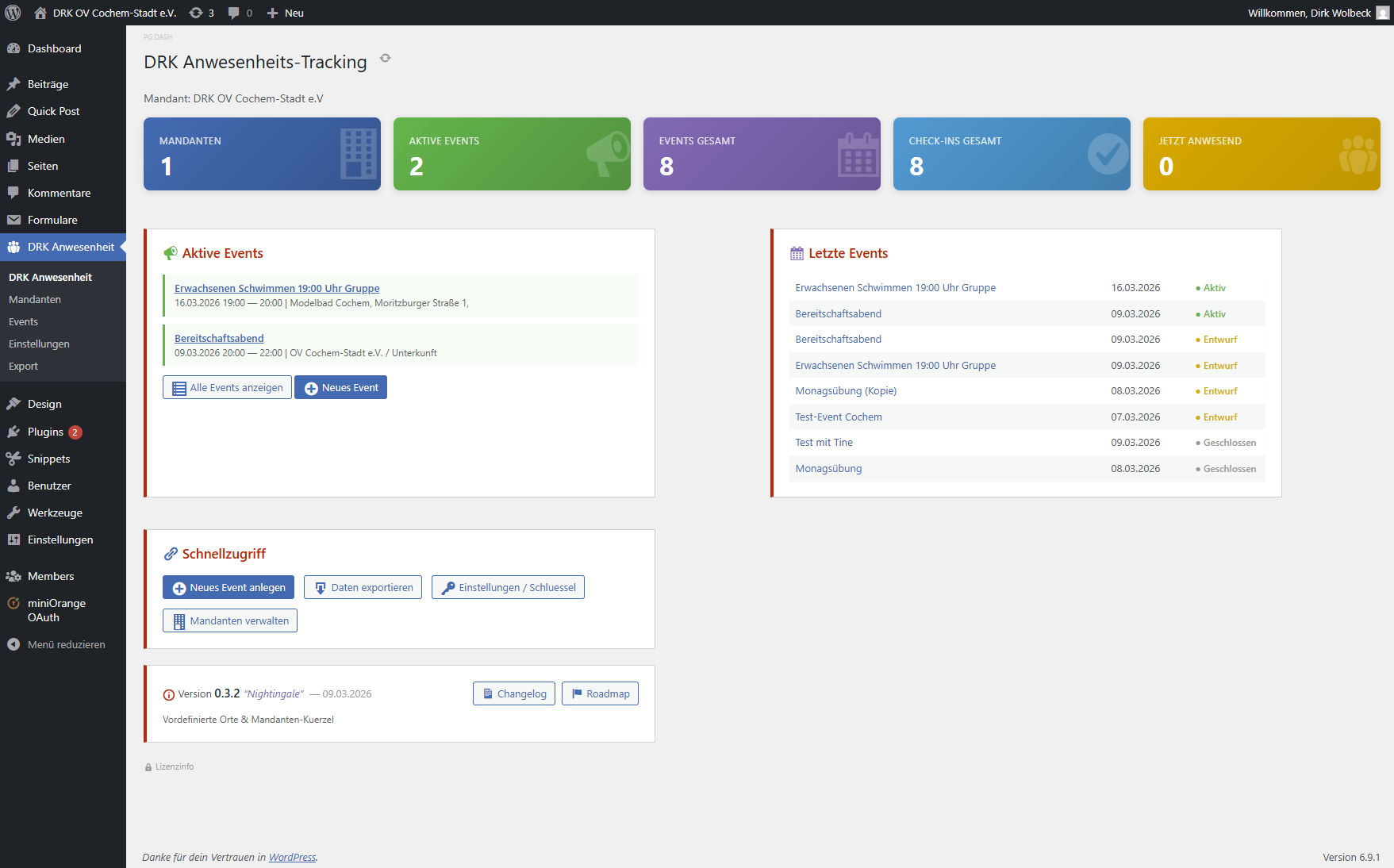Click the WordPress logo in admin bar
Image resolution: width=1394 pixels, height=868 pixels.
tap(13, 13)
